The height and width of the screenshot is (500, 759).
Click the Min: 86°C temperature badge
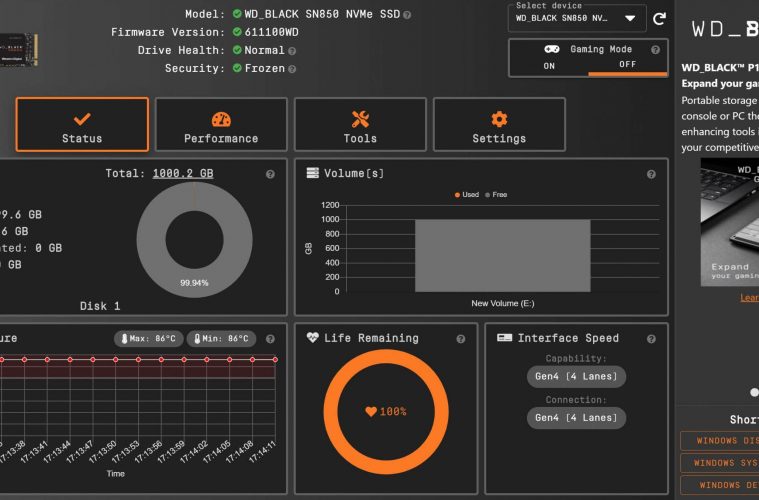tap(221, 338)
